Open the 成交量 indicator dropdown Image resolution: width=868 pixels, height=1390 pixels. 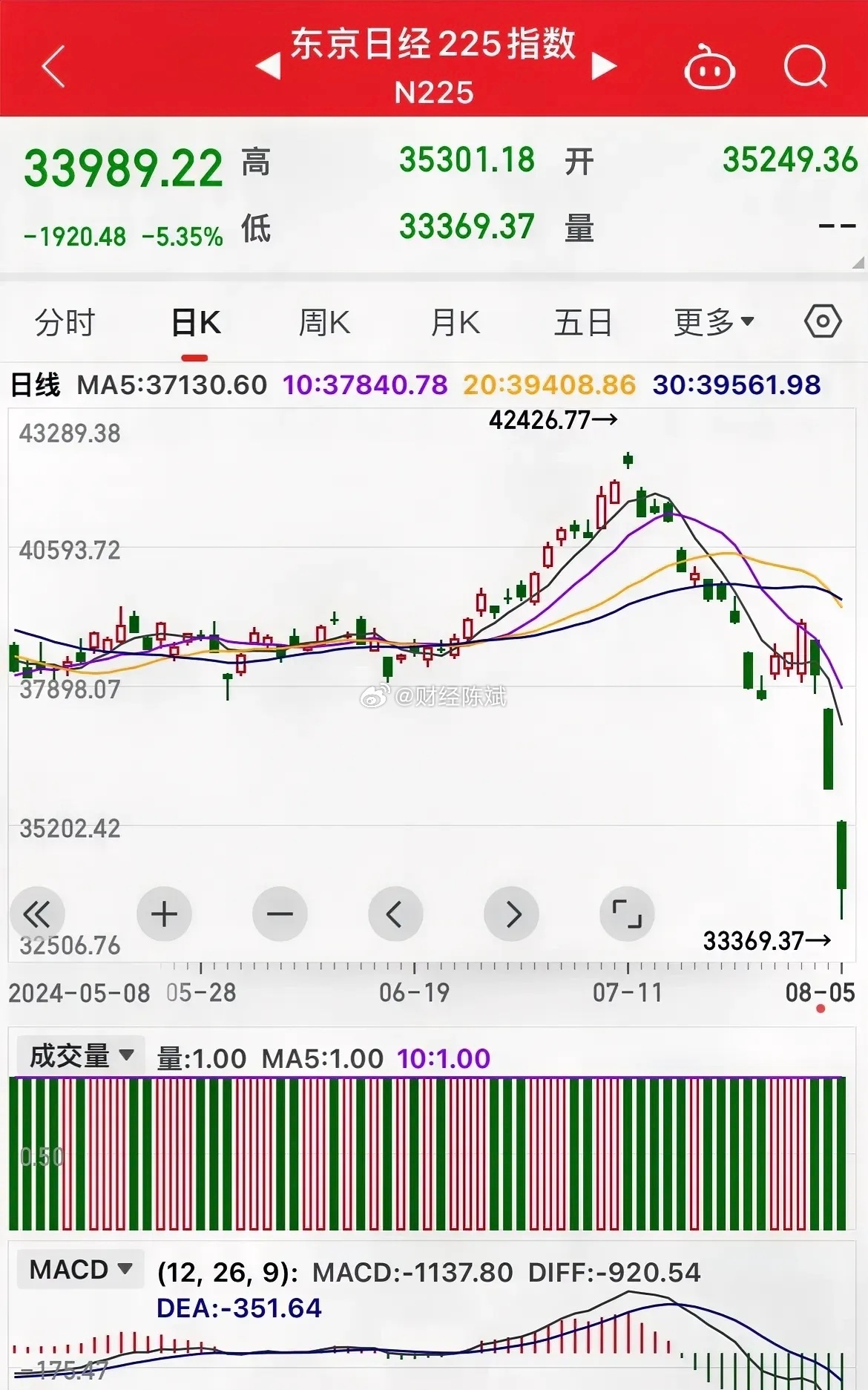[82, 1055]
